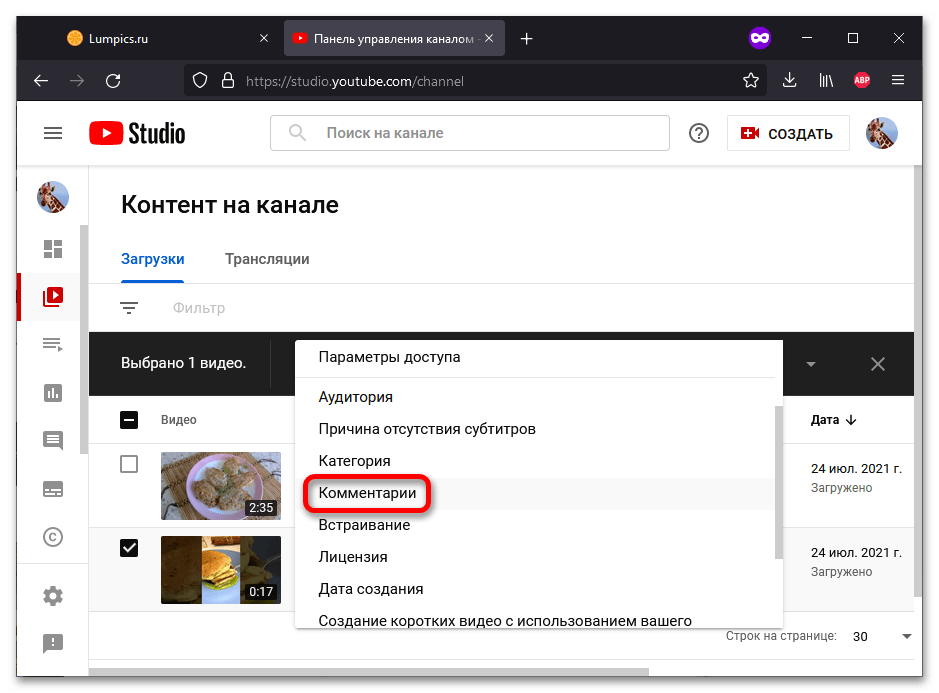Viewport: 939px width, 693px height.
Task: Switch to the Загрузки tab
Action: pyautogui.click(x=152, y=259)
